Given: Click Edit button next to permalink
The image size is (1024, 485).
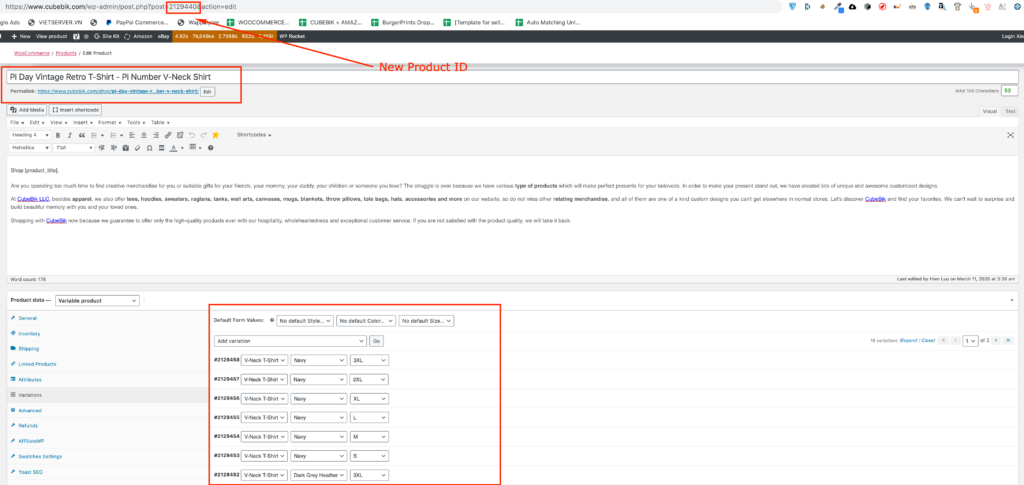Looking at the screenshot, I should pos(208,92).
